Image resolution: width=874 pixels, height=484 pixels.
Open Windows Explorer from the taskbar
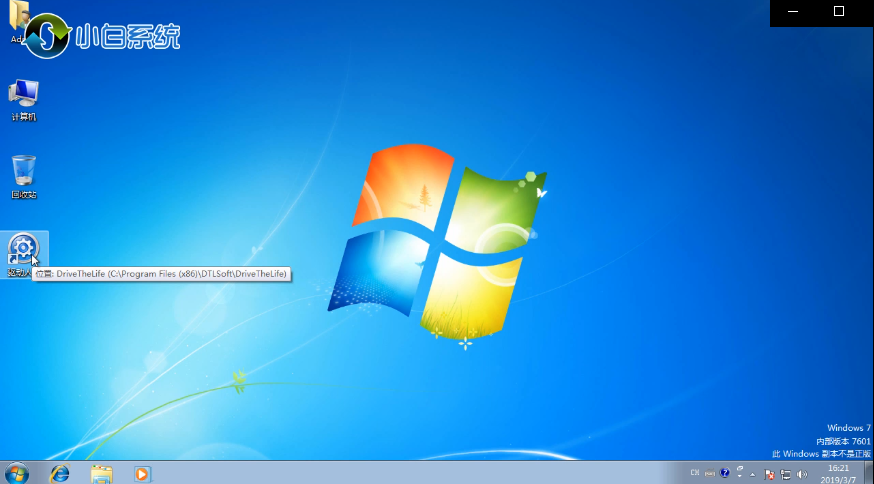(x=101, y=474)
